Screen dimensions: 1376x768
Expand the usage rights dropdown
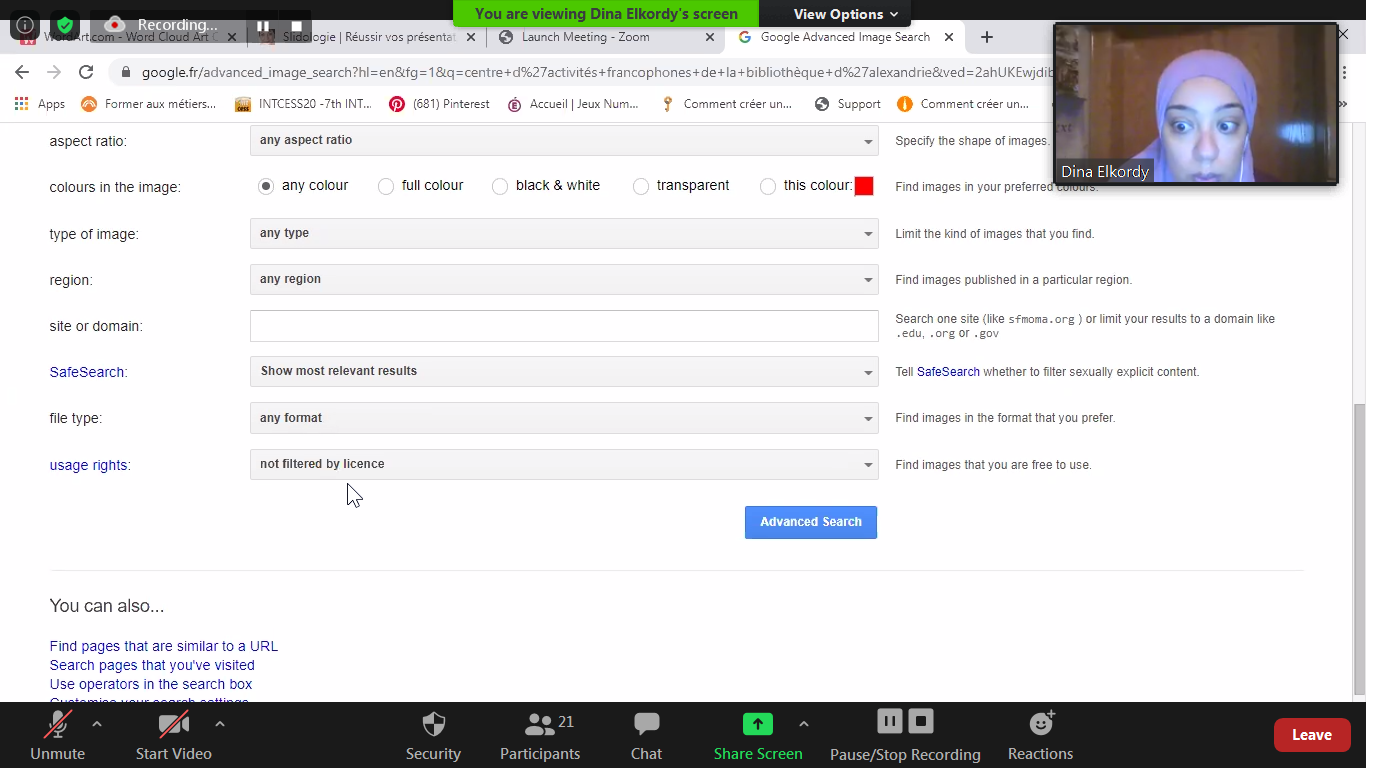[563, 464]
